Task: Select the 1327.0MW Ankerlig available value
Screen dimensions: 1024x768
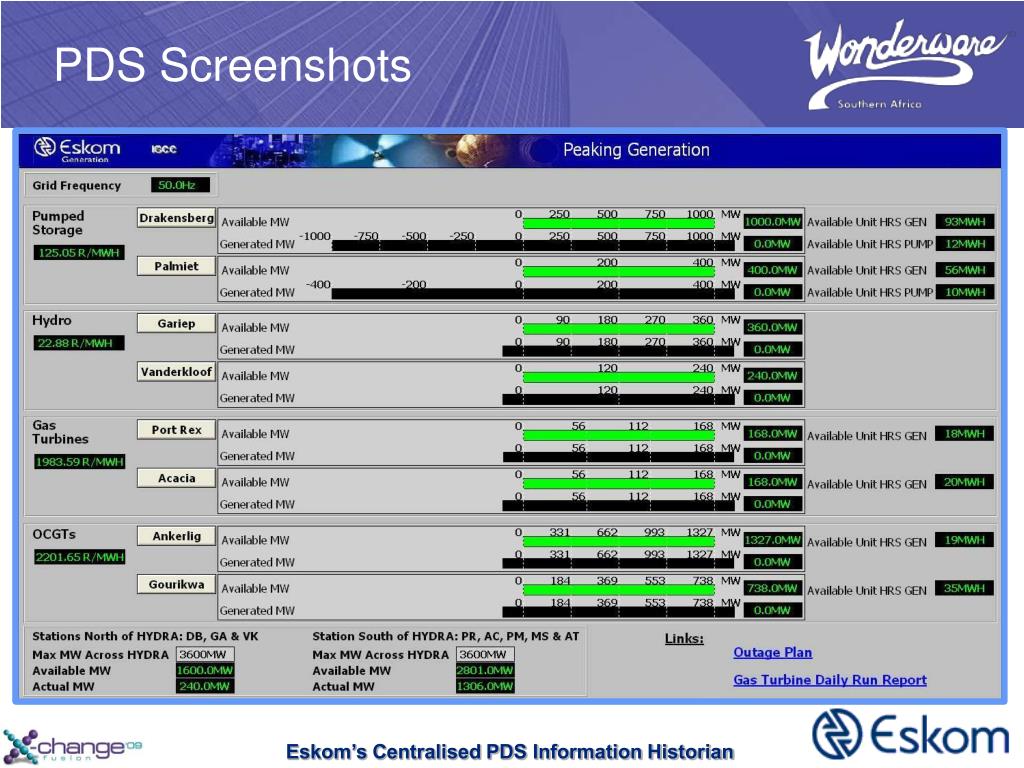Action: [x=773, y=540]
